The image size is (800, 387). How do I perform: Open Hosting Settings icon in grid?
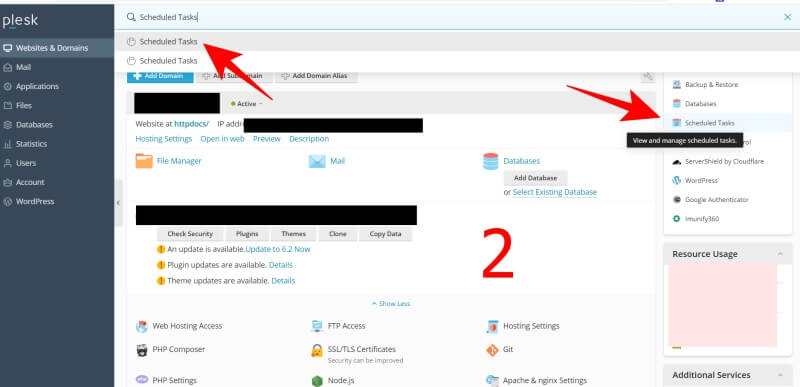coord(492,326)
